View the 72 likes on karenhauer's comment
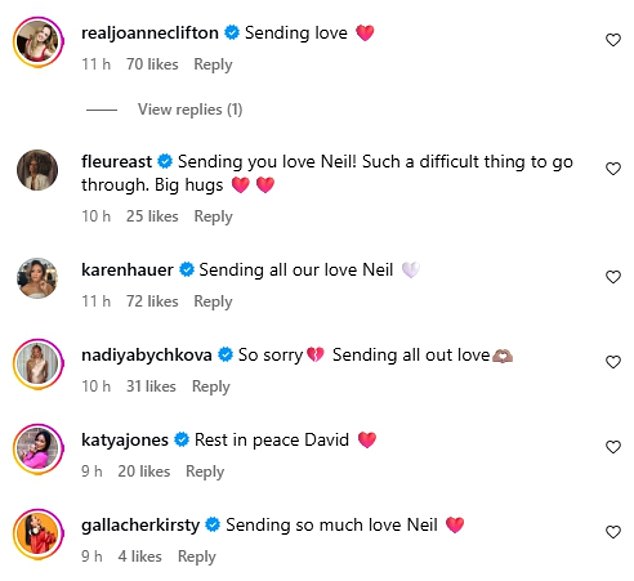Viewport: 634px width, 581px height. click(152, 301)
